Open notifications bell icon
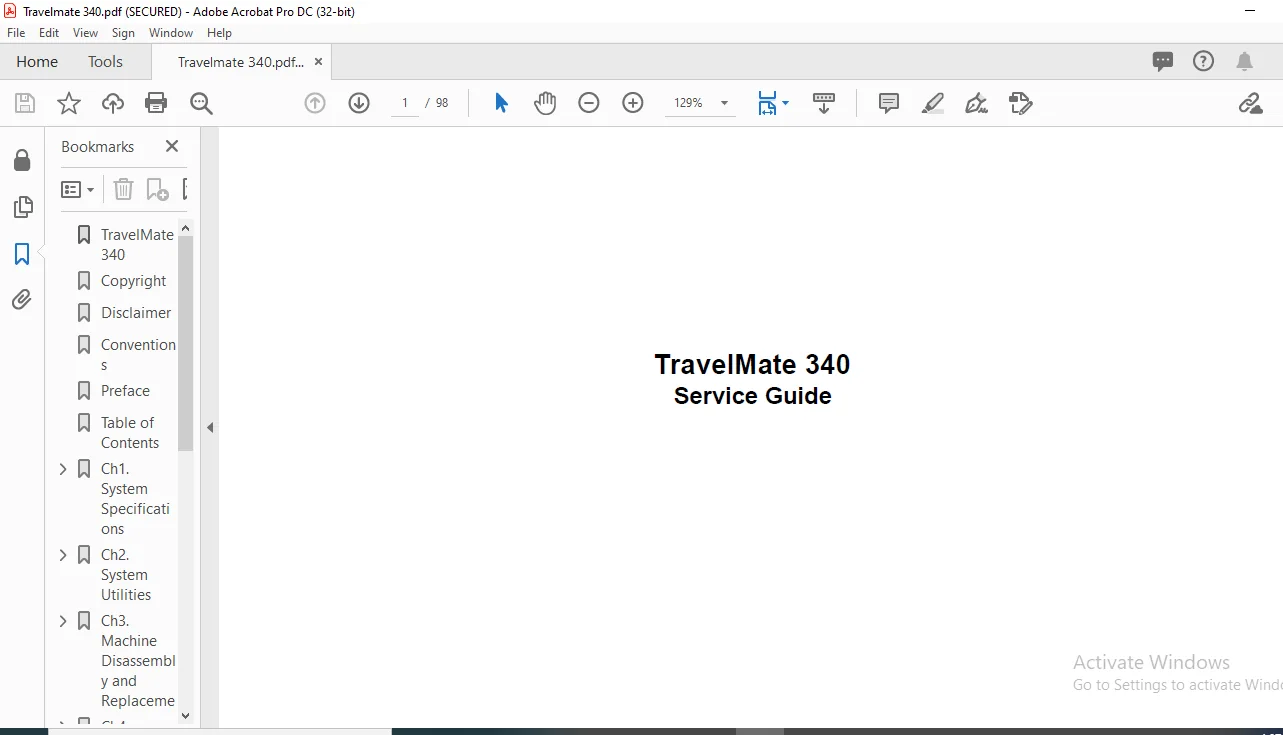 point(1244,61)
